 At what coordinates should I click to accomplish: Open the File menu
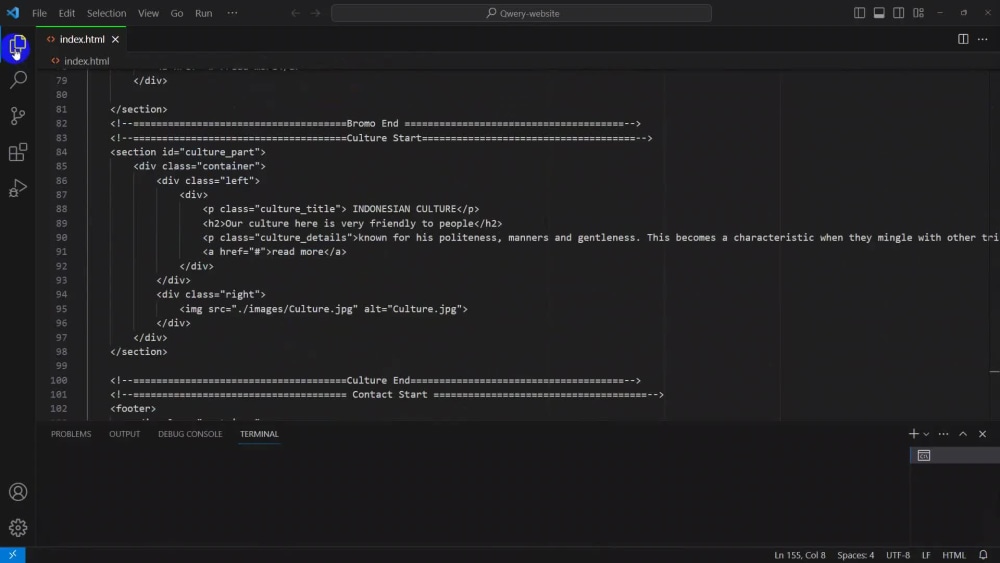click(39, 13)
